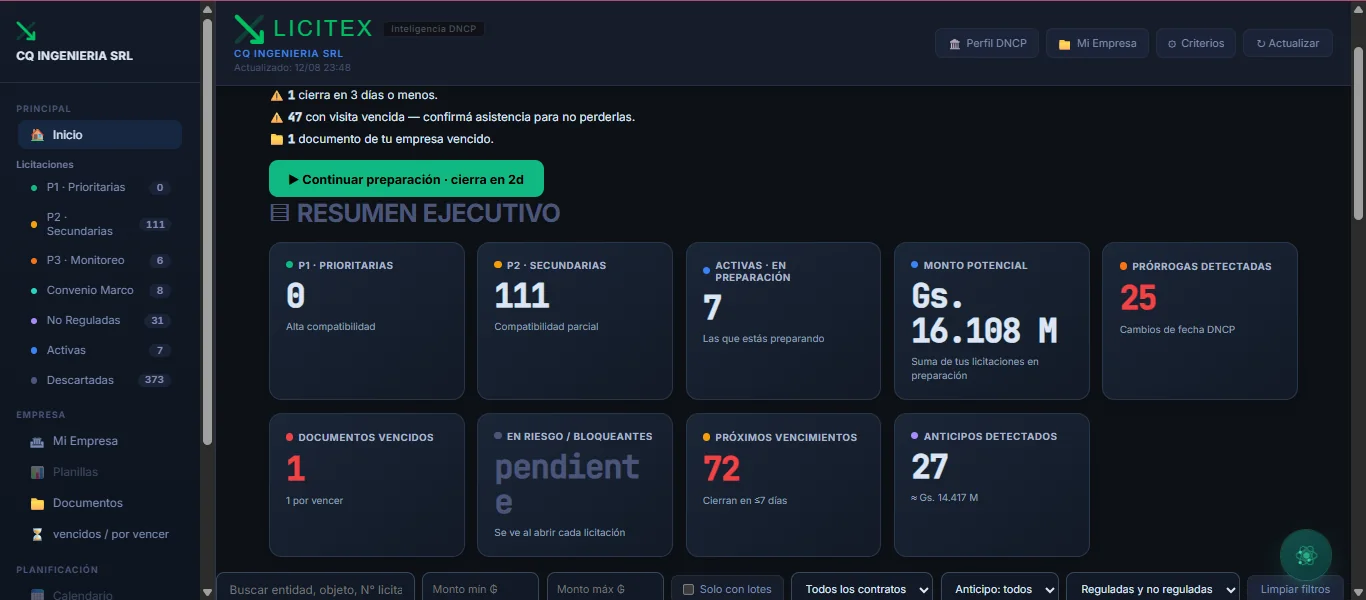This screenshot has width=1366, height=600.
Task: Open the En Riesgo / Bloqueantes card
Action: pos(575,485)
